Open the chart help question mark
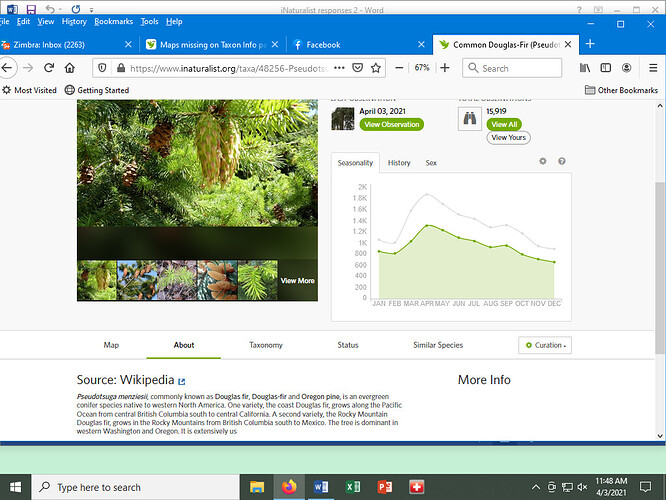 [562, 161]
